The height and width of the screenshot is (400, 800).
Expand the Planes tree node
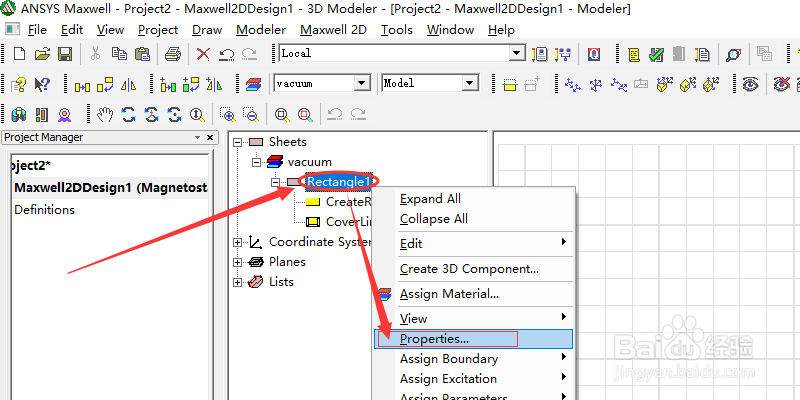coord(237,262)
